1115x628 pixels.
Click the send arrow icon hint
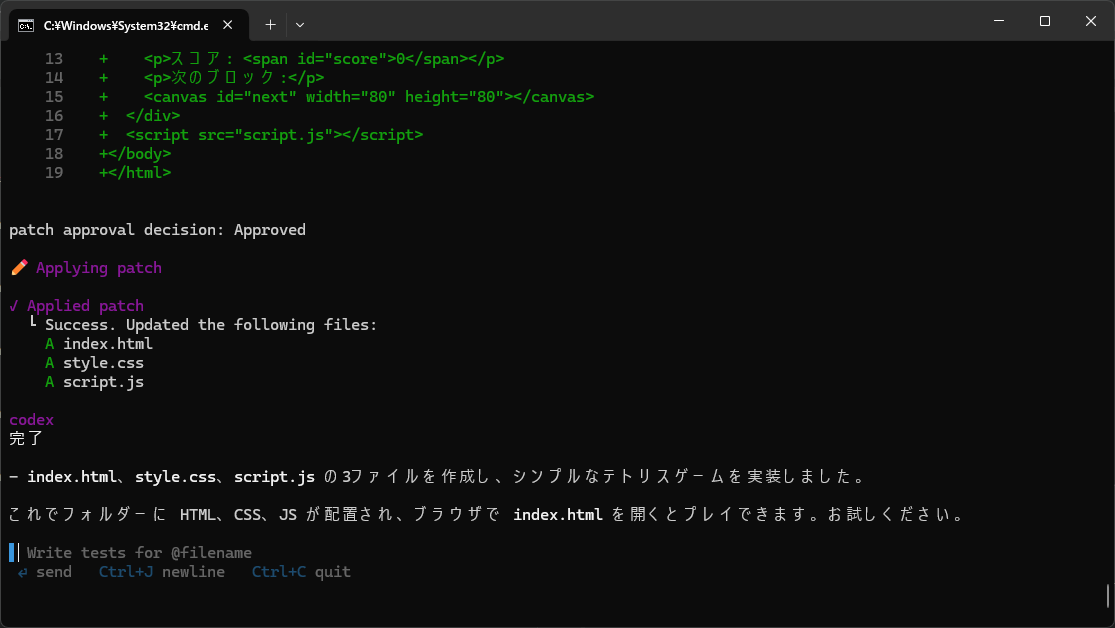(23, 572)
